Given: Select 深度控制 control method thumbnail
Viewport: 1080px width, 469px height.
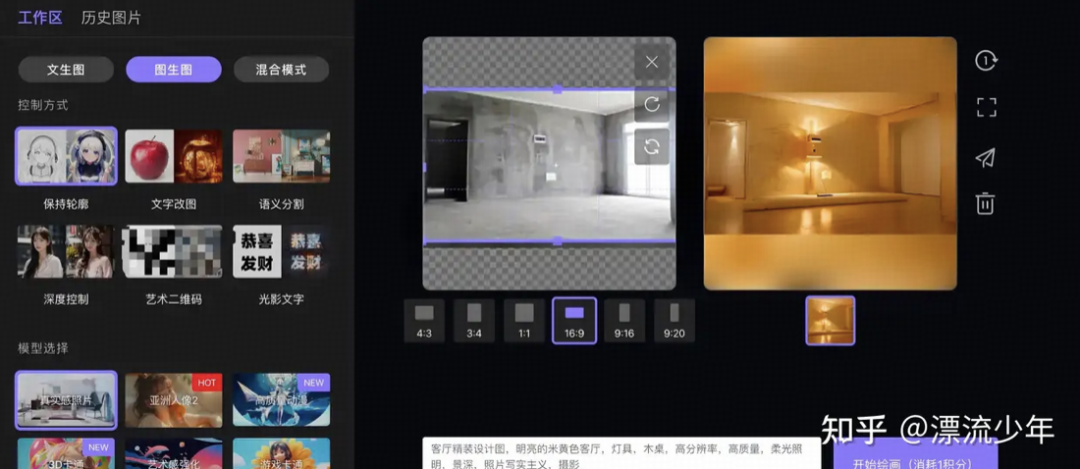Looking at the screenshot, I should (x=66, y=251).
